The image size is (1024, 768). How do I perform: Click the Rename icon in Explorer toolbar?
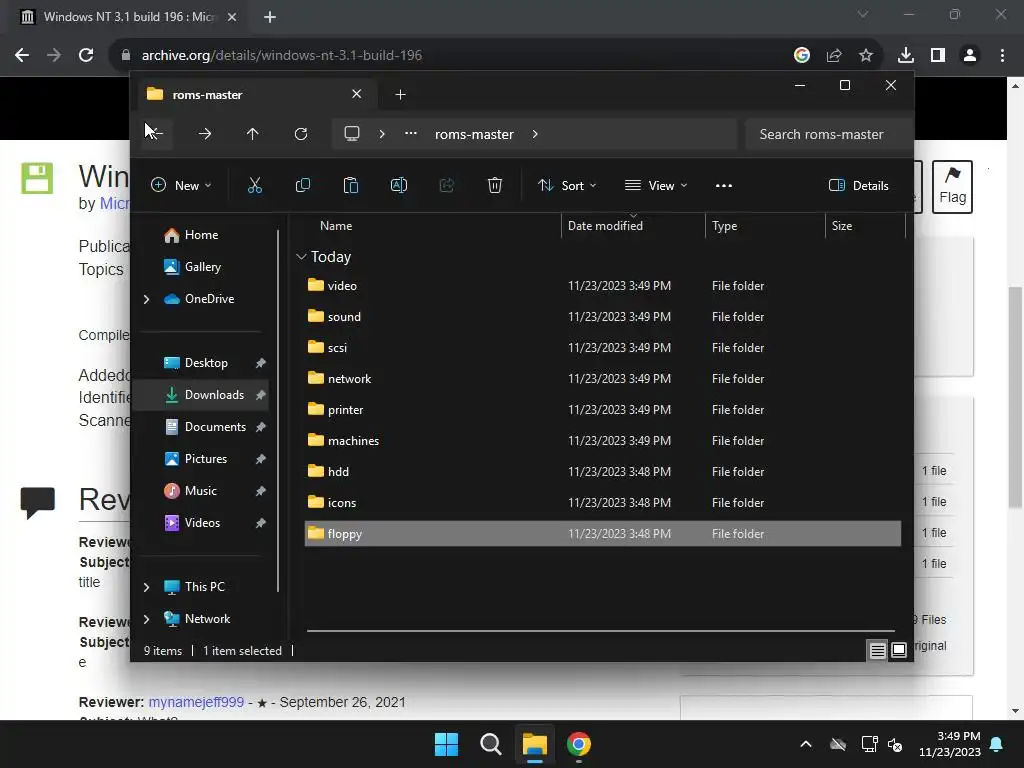pyautogui.click(x=398, y=185)
